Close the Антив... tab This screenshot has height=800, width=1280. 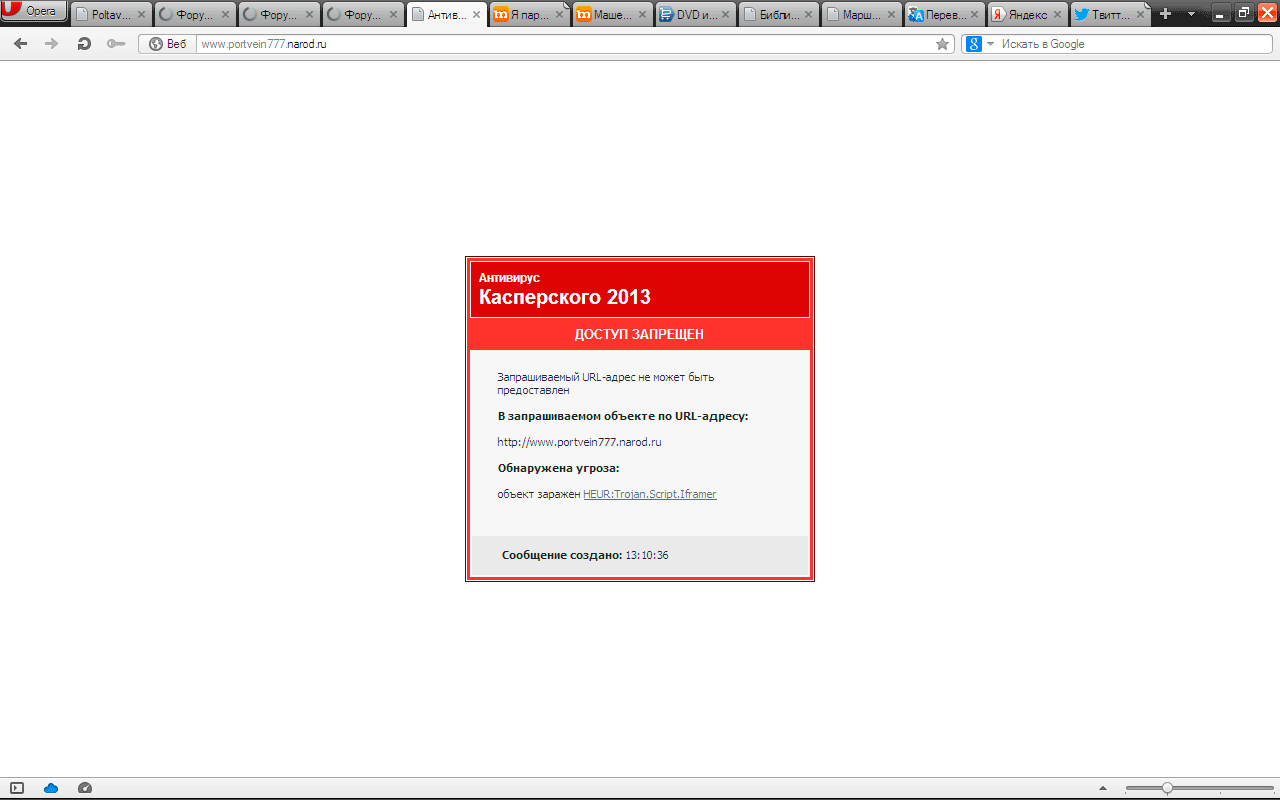pos(476,15)
